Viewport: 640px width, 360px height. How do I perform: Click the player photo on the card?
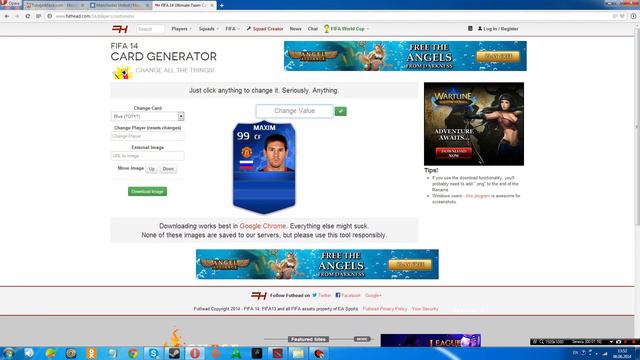[276, 153]
